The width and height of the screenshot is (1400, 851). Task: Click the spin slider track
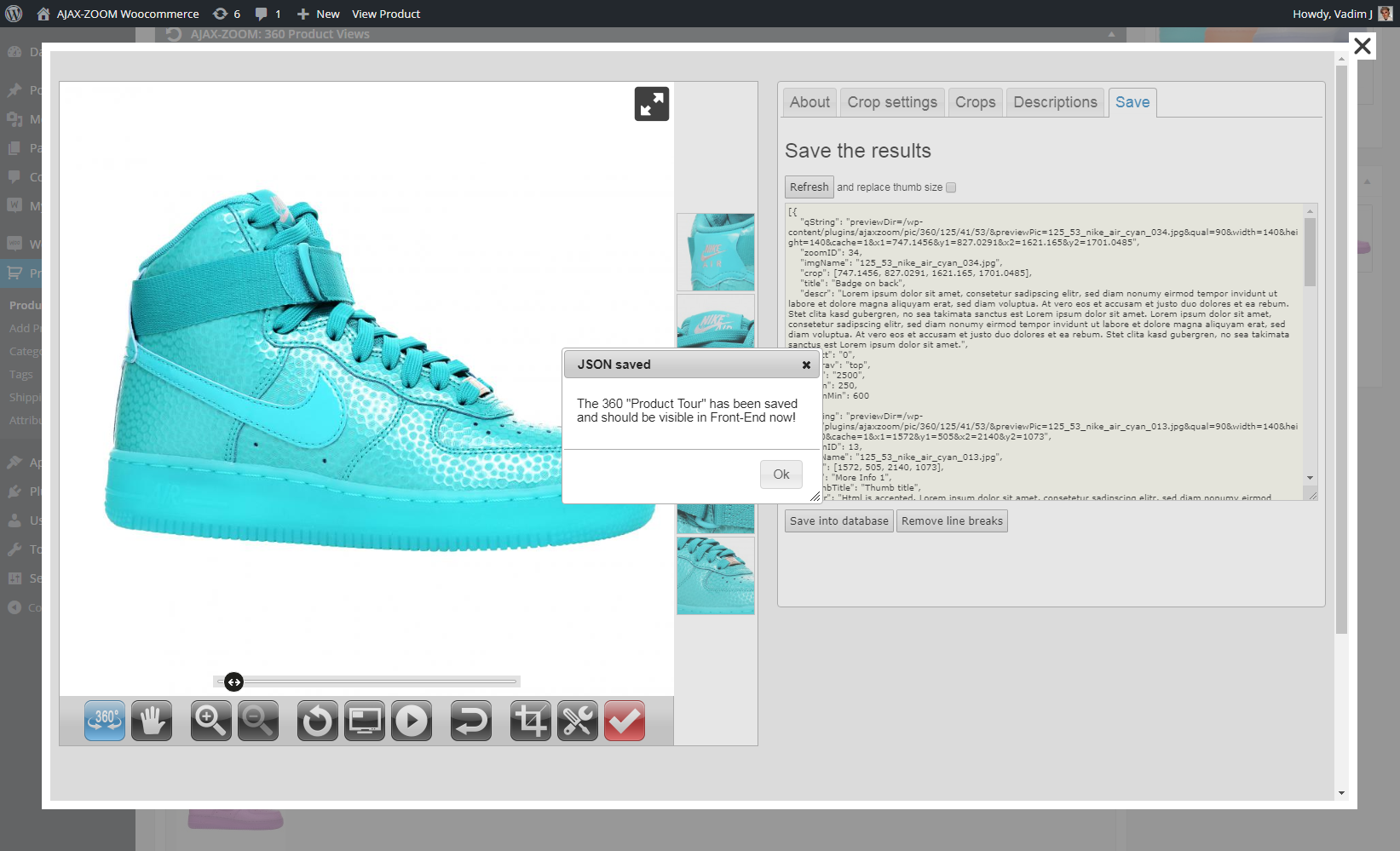366,681
